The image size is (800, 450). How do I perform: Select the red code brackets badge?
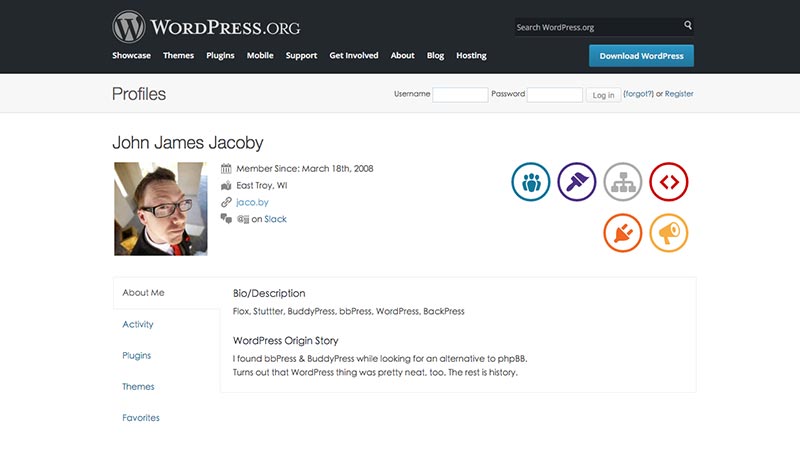point(668,182)
